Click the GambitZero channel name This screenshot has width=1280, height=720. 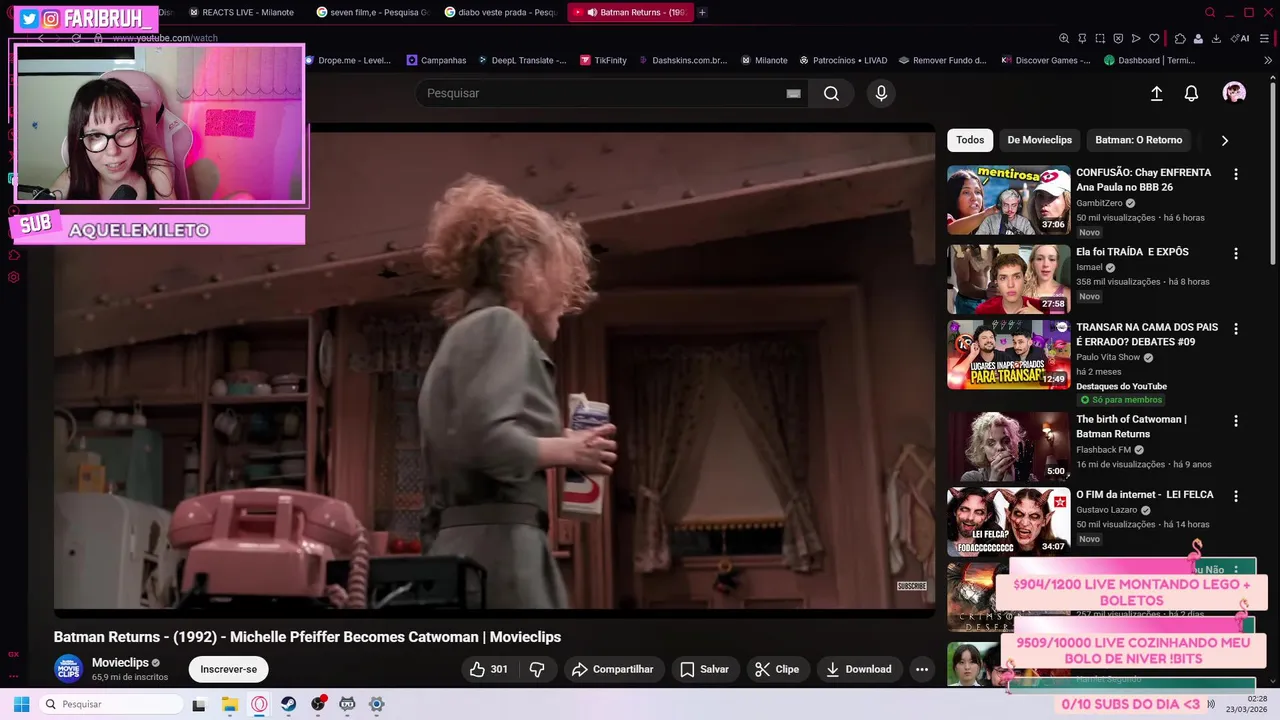click(1099, 203)
